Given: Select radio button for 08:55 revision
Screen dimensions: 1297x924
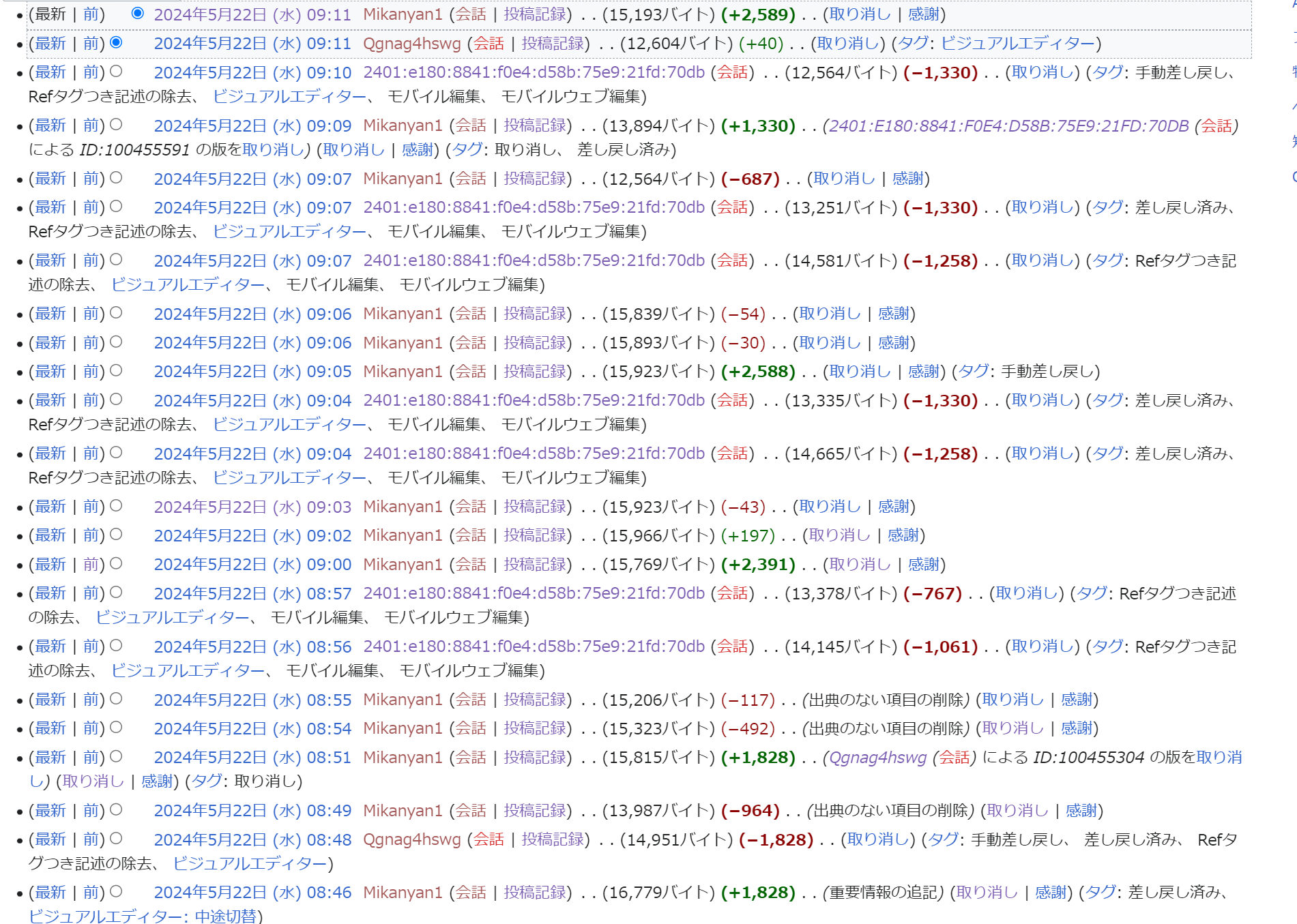Looking at the screenshot, I should (x=116, y=698).
